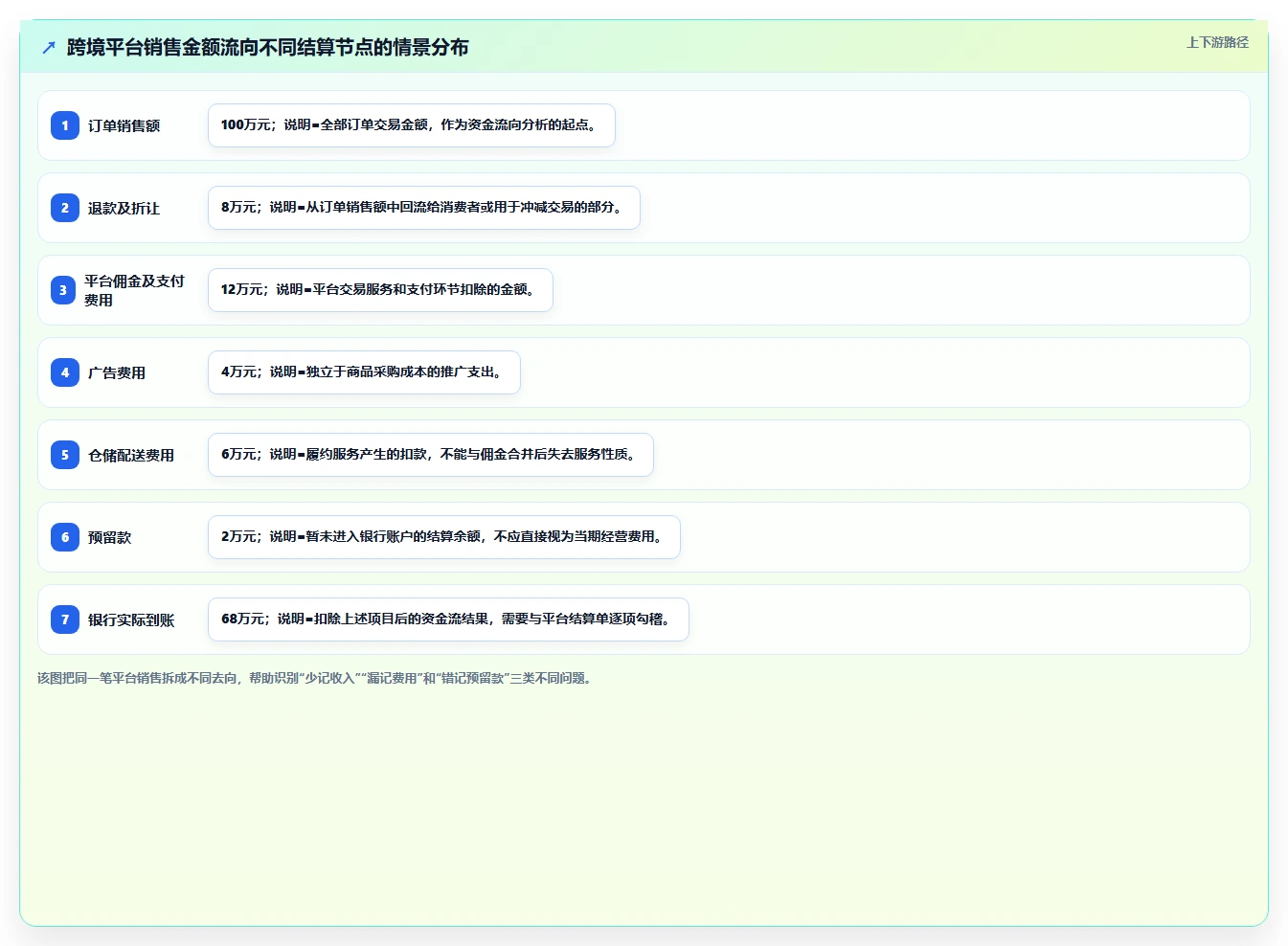Click the number 4 badge for 广告费用
1288x946 pixels.
(64, 372)
